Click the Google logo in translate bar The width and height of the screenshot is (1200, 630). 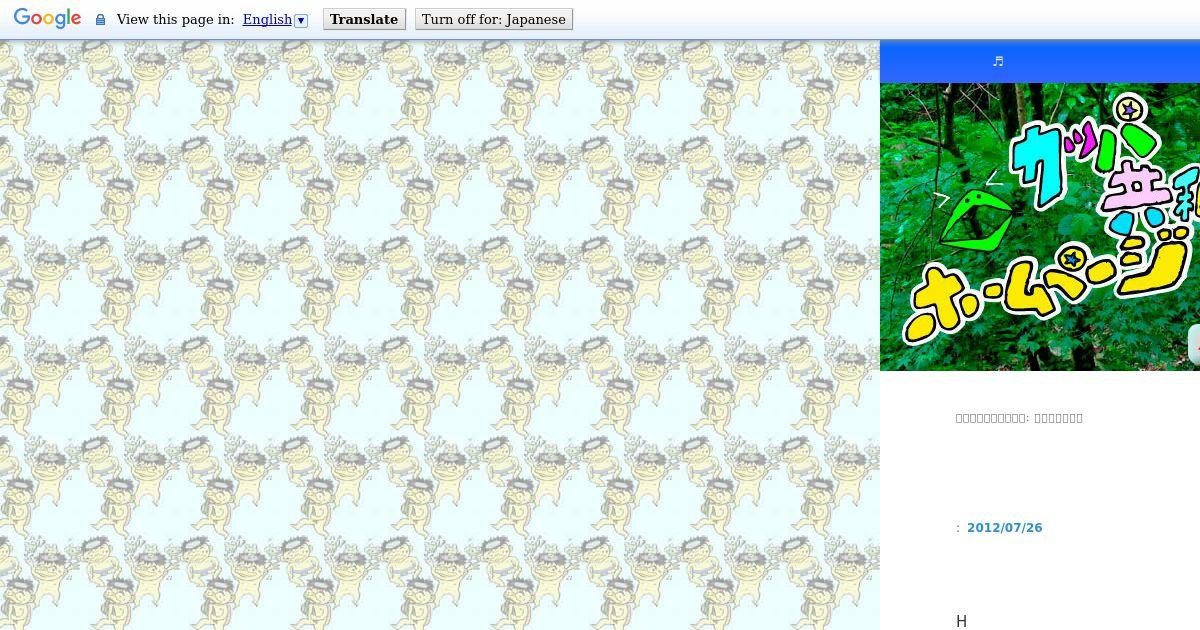click(47, 19)
